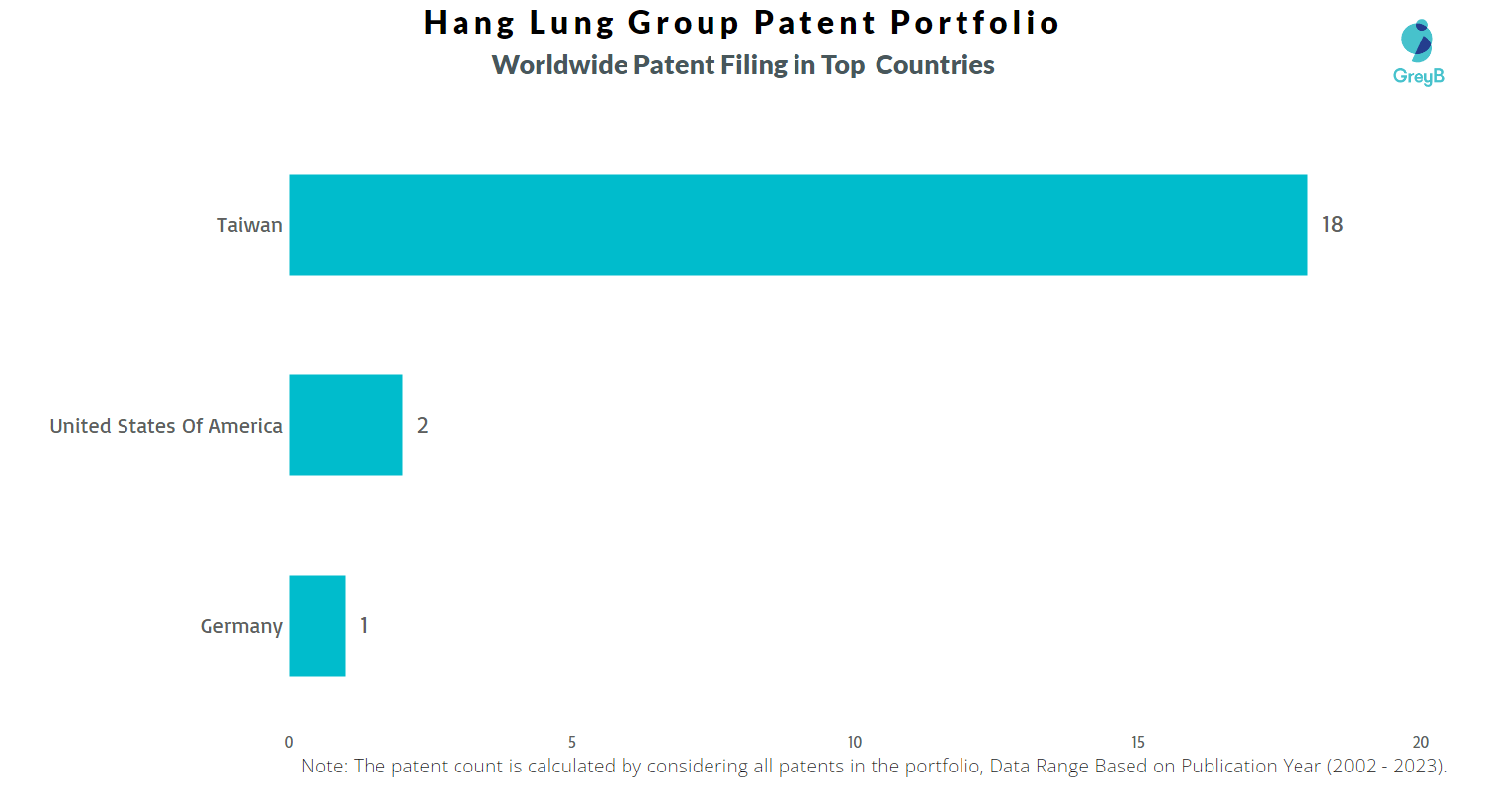Click the Worldwide Patent Filing subtitle
1506x812 pixels.
pos(743,65)
